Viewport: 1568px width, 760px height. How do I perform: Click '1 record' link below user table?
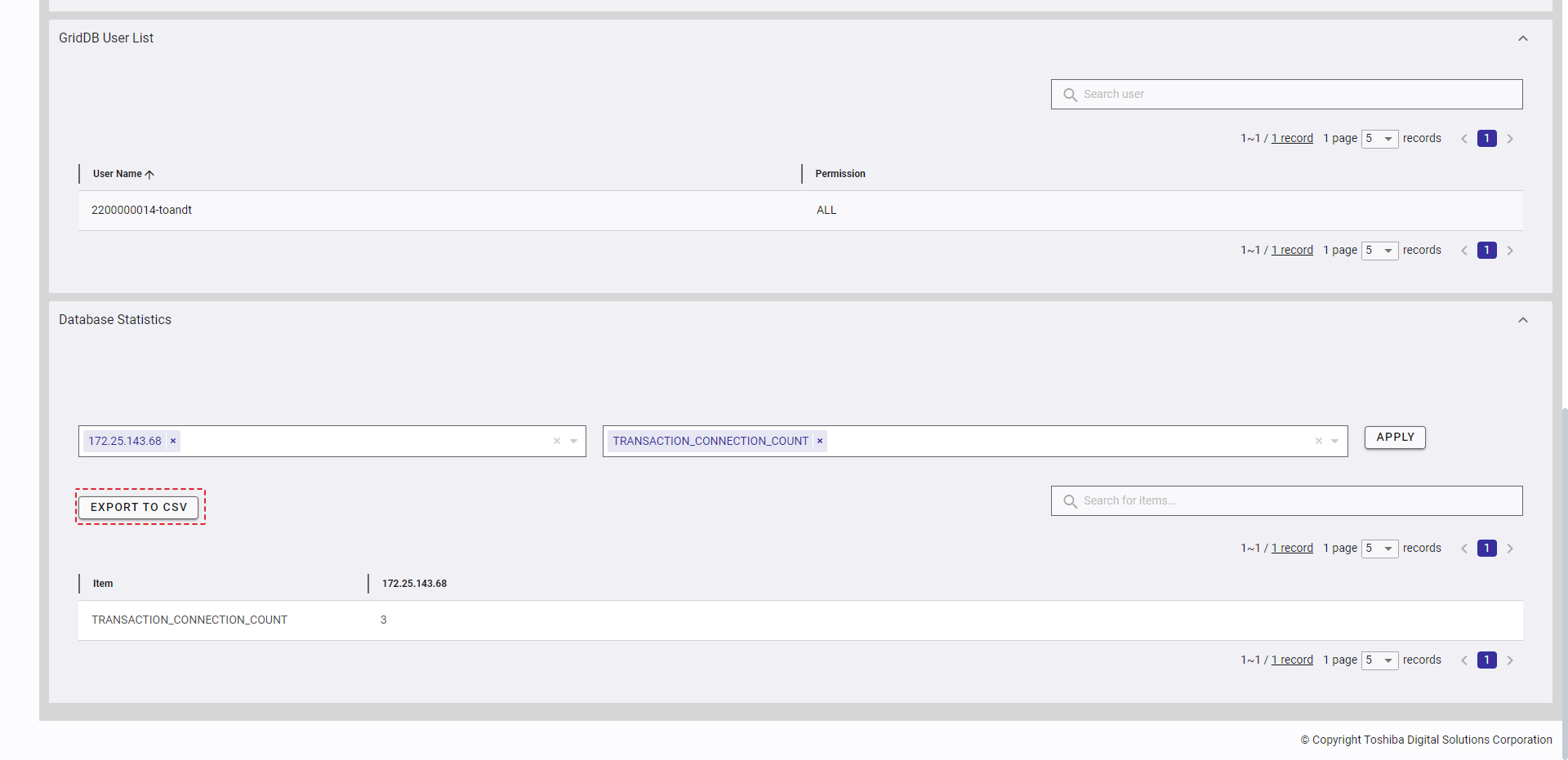[1292, 251]
